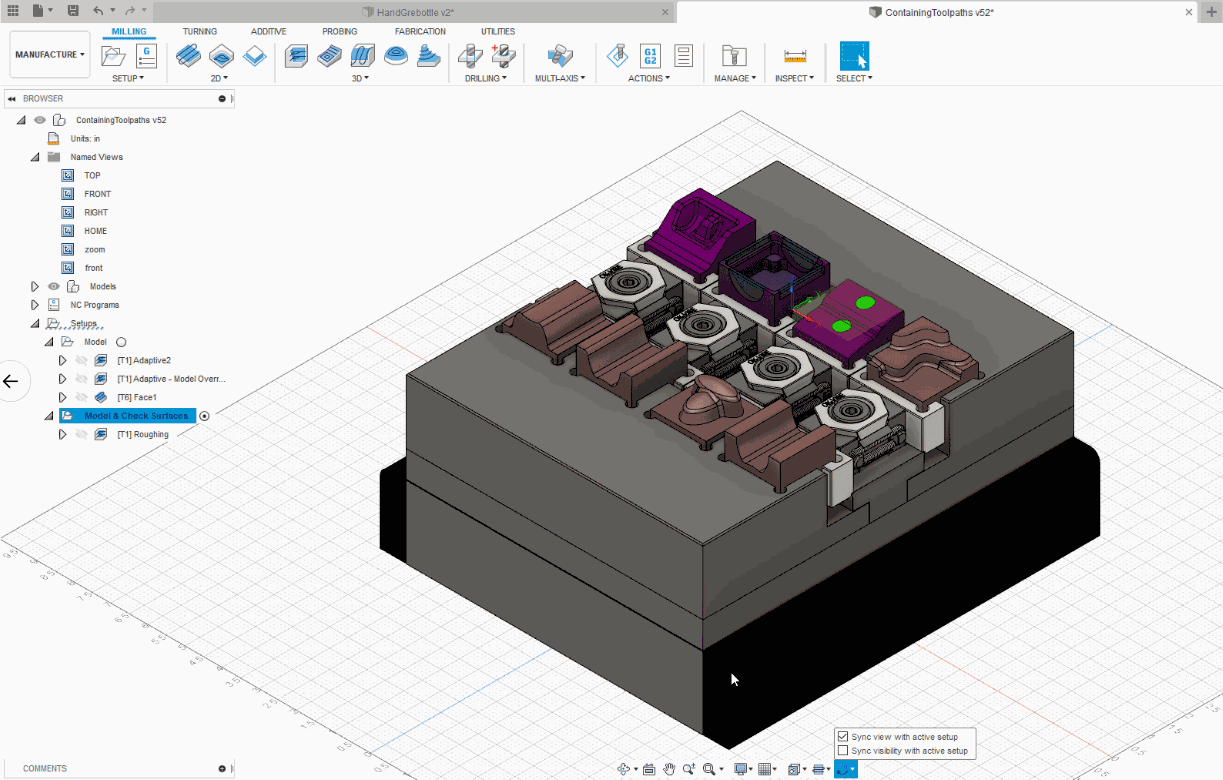1223x780 pixels.
Task: Open the HandGrebottle v2 document tab
Action: [415, 12]
